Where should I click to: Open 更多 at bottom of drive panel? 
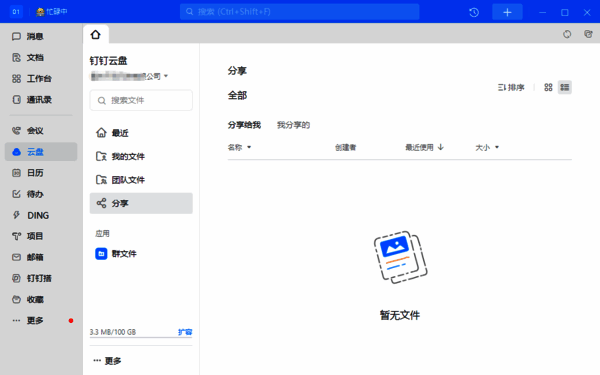pyautogui.click(x=108, y=361)
